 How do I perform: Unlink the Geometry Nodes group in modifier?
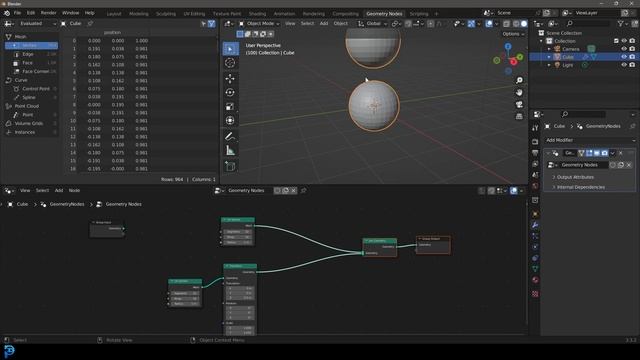[629, 165]
